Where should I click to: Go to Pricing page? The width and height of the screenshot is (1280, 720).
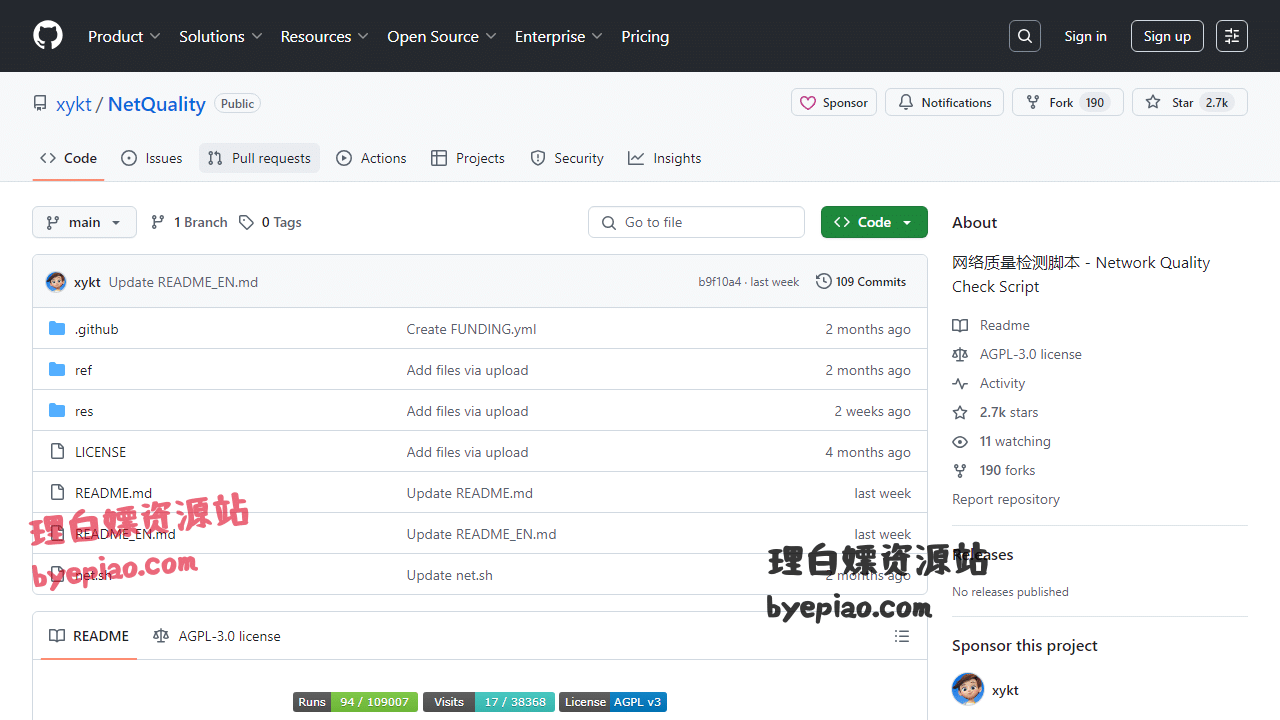click(645, 36)
